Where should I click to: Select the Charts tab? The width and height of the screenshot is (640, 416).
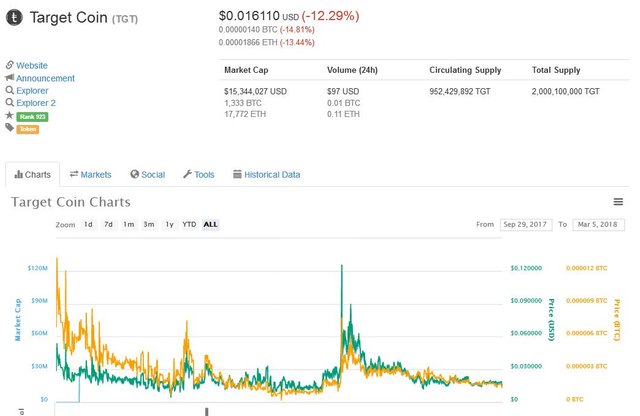coord(33,174)
